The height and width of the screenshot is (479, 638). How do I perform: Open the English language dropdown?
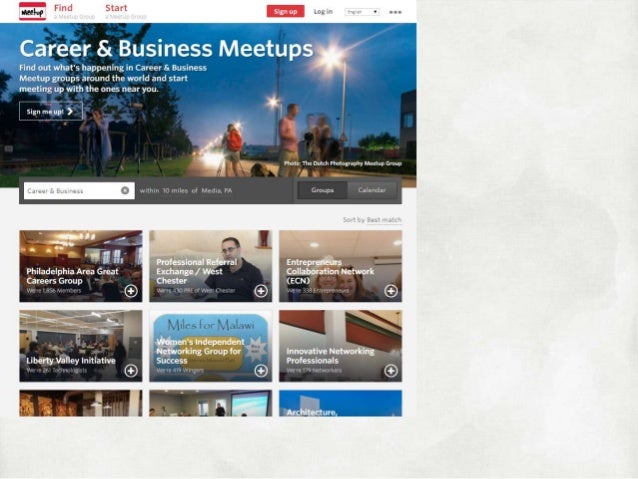click(x=362, y=12)
